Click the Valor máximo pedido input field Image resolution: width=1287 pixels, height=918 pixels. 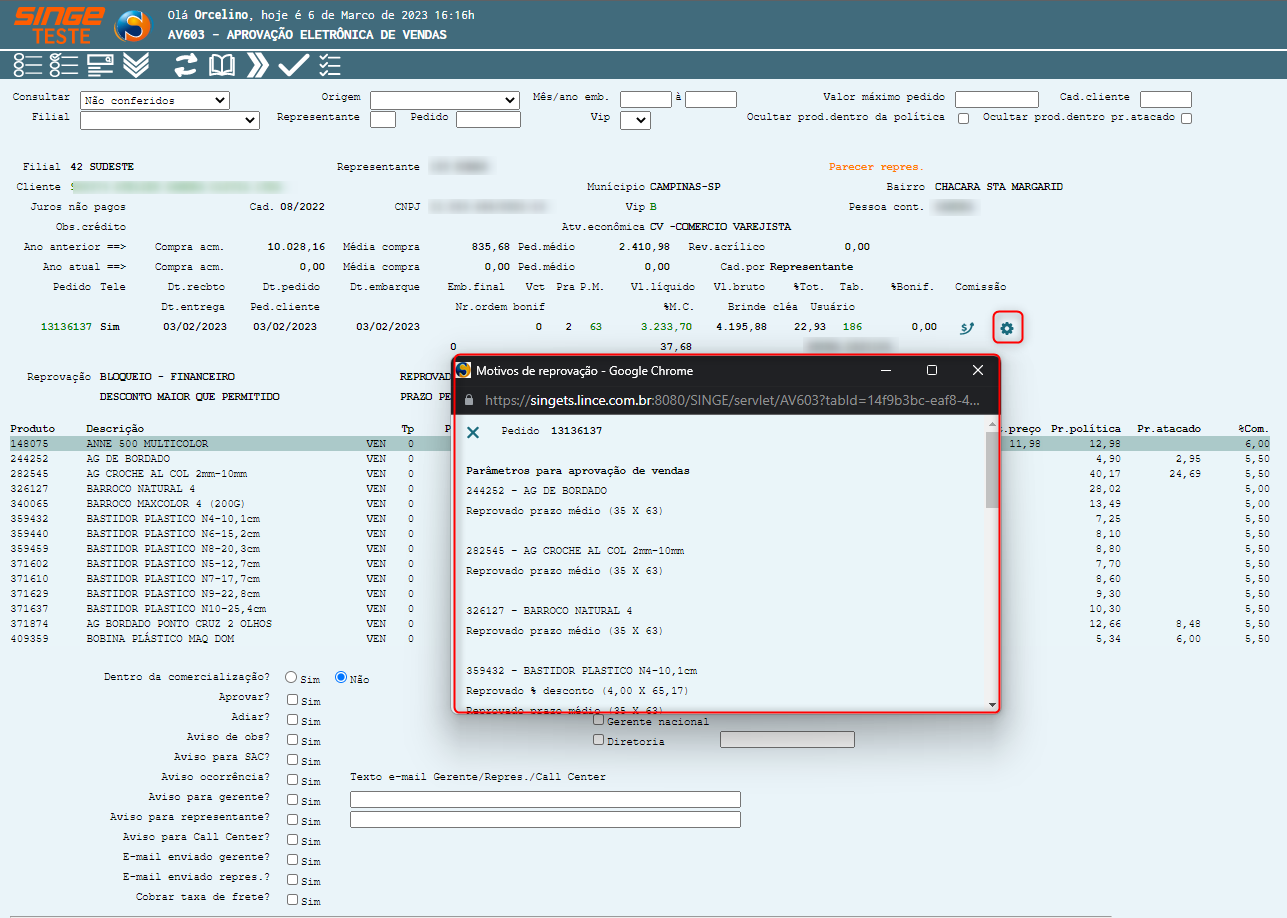(x=996, y=99)
